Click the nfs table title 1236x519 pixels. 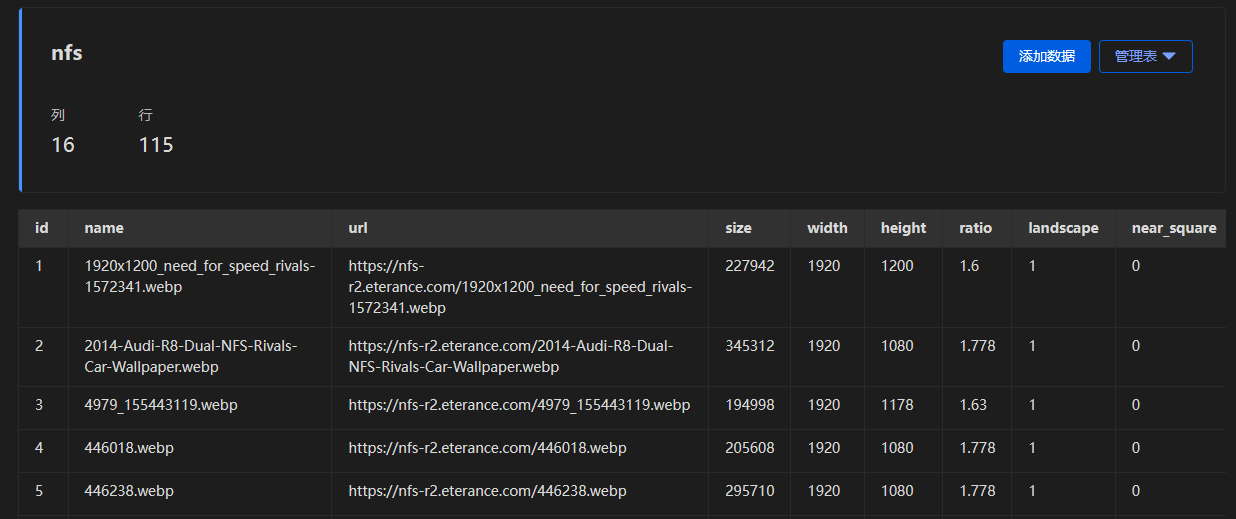tap(67, 54)
